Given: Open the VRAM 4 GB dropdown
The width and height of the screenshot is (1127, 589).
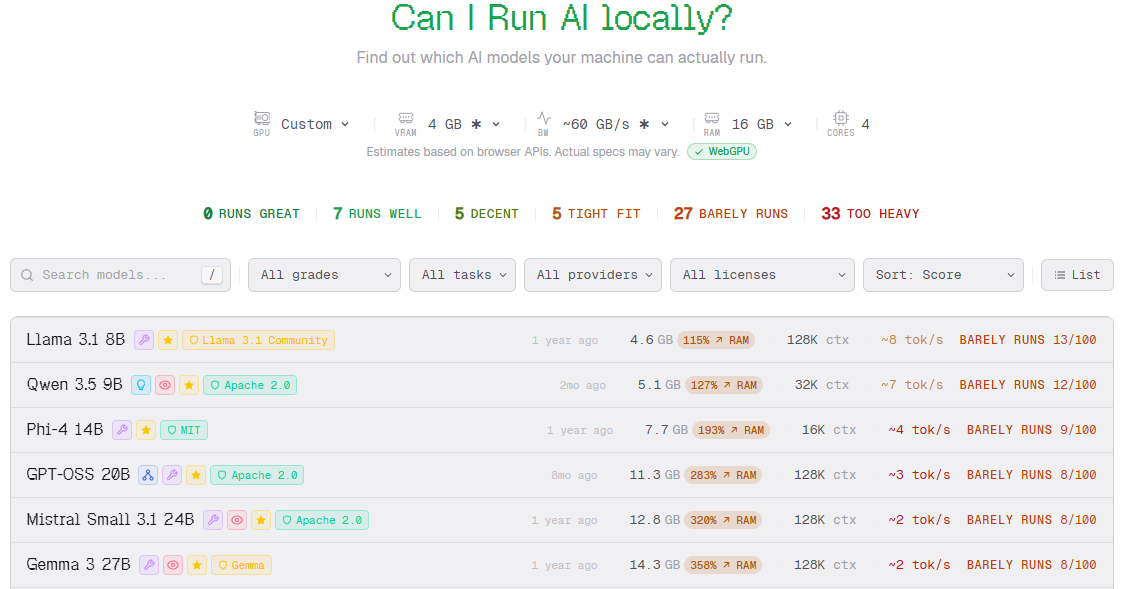Looking at the screenshot, I should pos(464,124).
